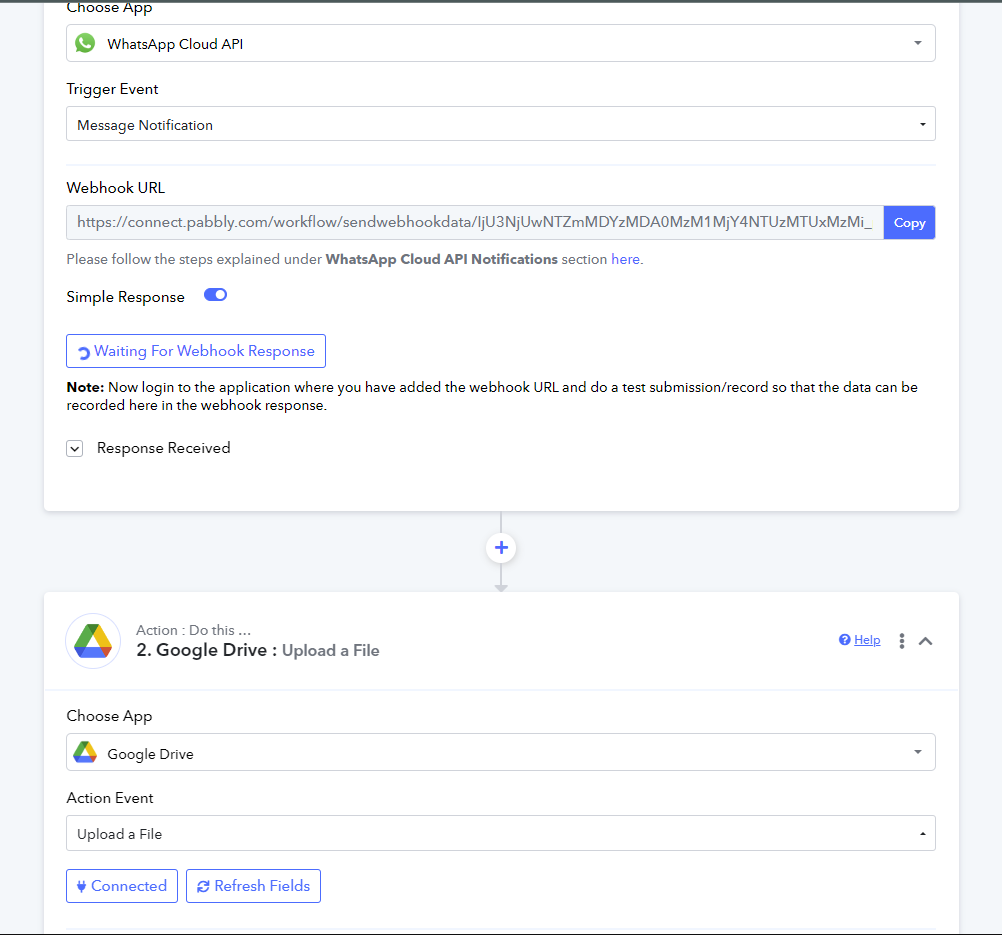
Task: Click the Google Drive logo in step header
Action: 93,641
